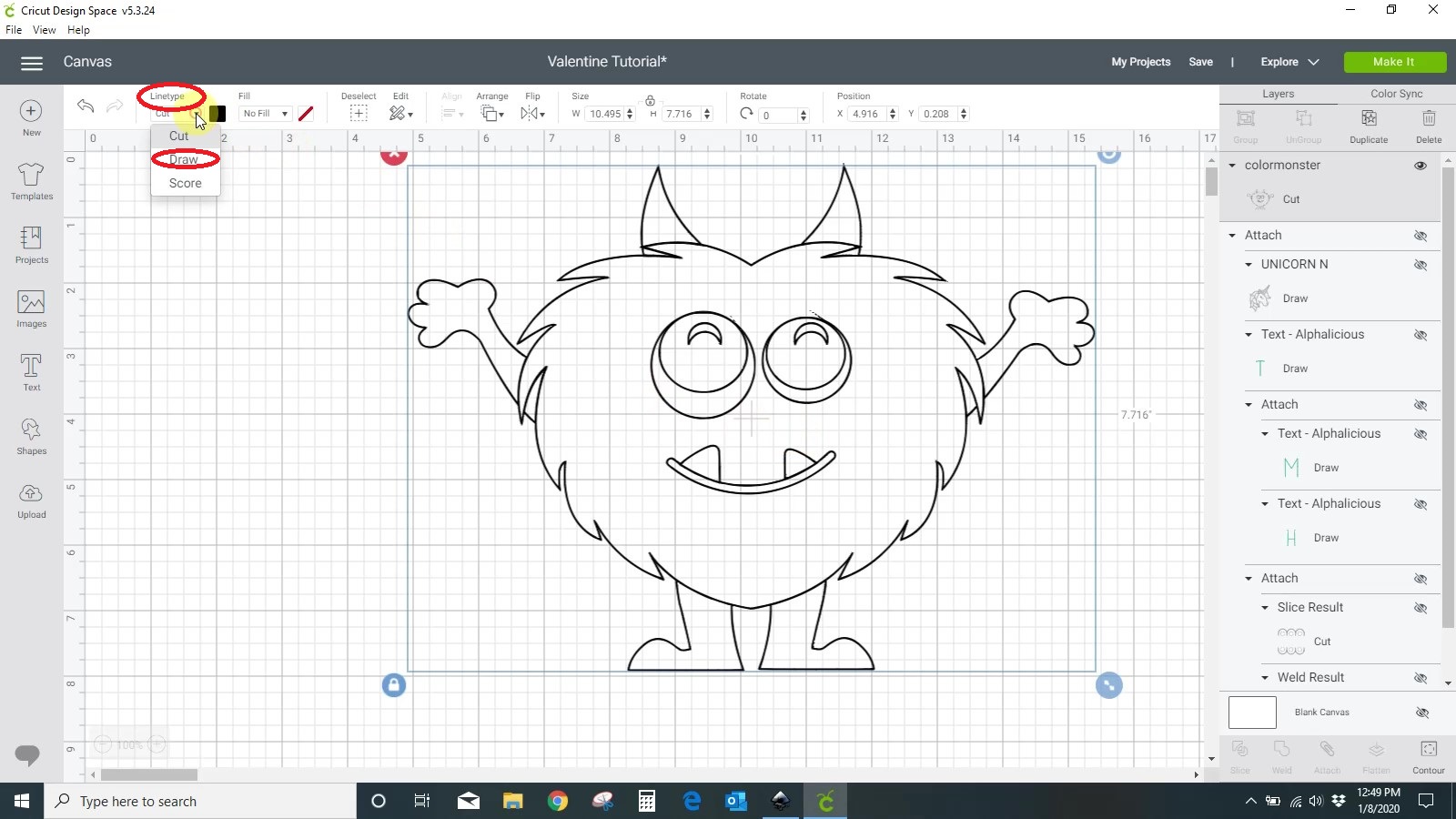Open My Projects
The image size is (1456, 819).
(x=1140, y=62)
